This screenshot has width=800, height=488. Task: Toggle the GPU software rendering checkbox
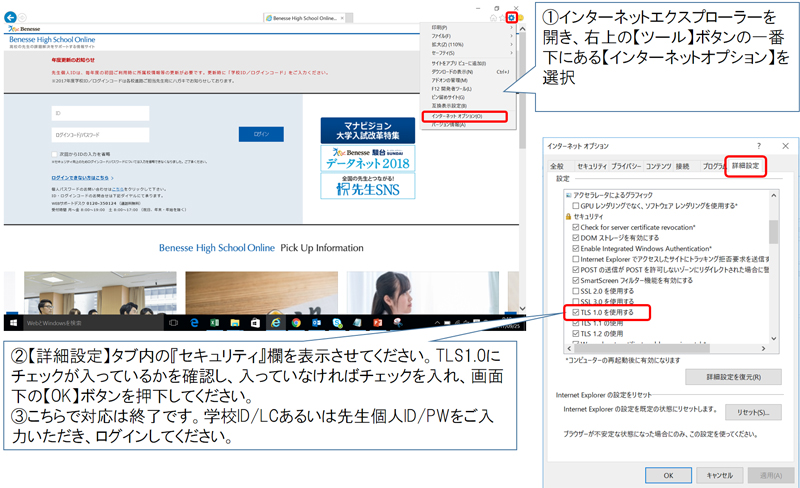coord(576,206)
